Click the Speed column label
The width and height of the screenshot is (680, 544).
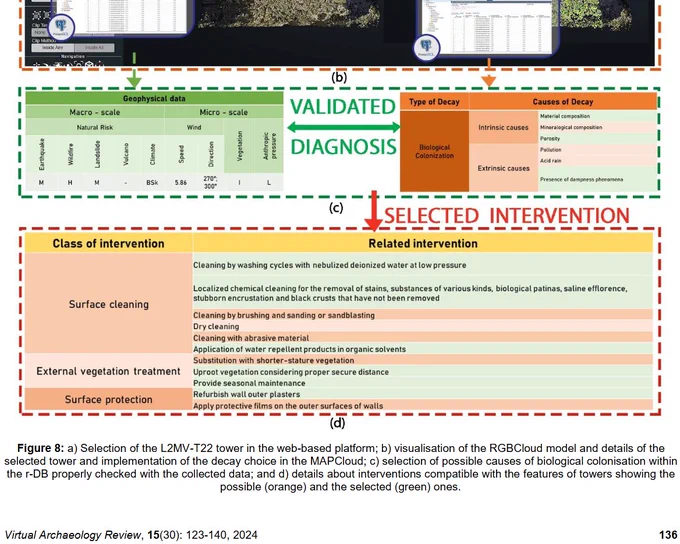tap(181, 154)
